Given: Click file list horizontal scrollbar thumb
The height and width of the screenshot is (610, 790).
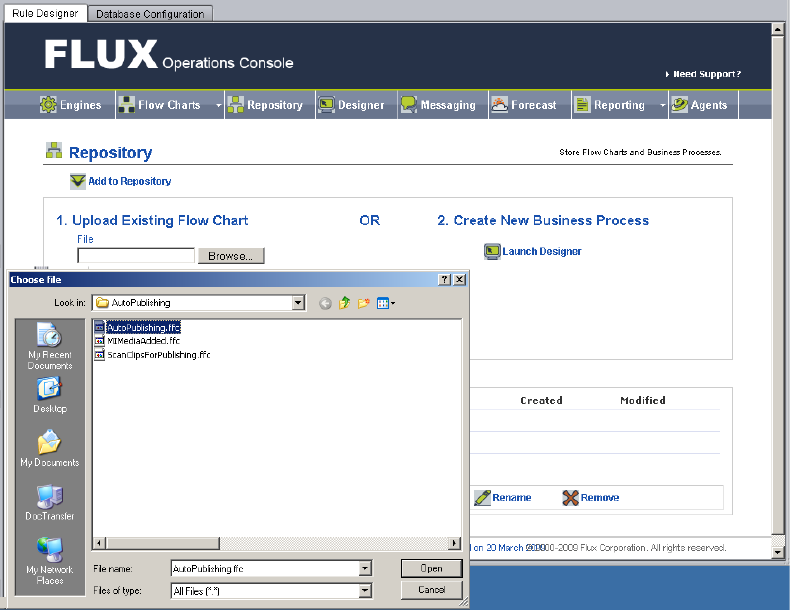Looking at the screenshot, I should tap(163, 544).
